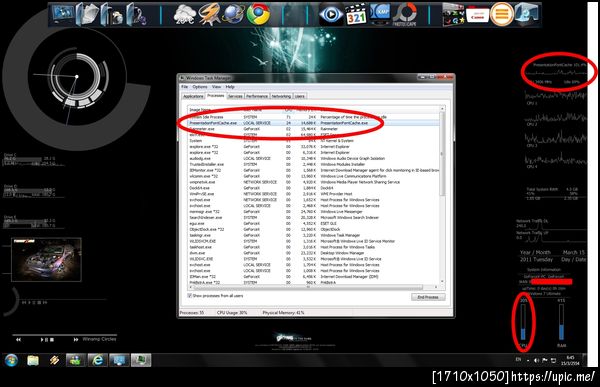Open the stacked shortcuts folder in the dock

(453, 15)
